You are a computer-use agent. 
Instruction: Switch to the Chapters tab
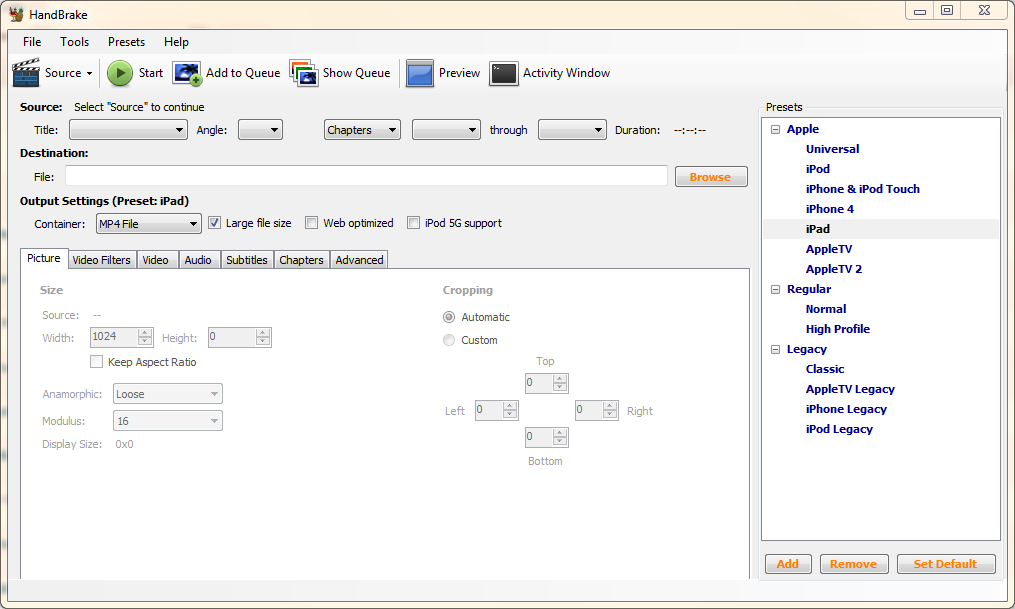coord(302,260)
